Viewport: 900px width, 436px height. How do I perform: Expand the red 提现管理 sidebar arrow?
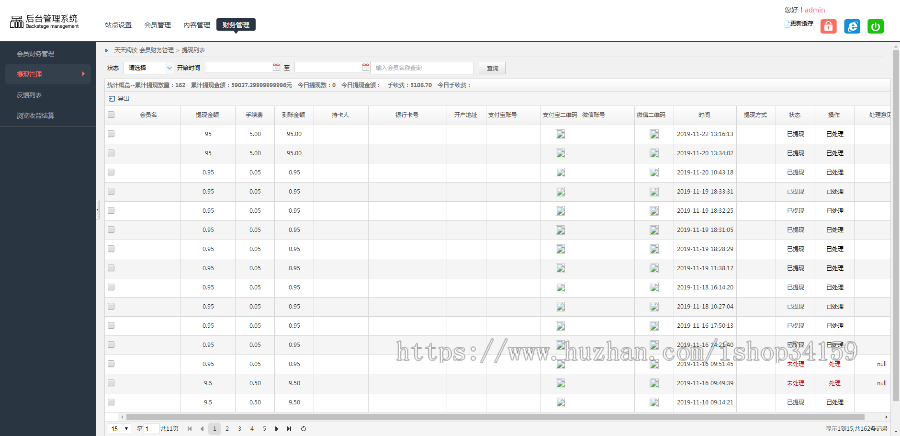pyautogui.click(x=83, y=74)
